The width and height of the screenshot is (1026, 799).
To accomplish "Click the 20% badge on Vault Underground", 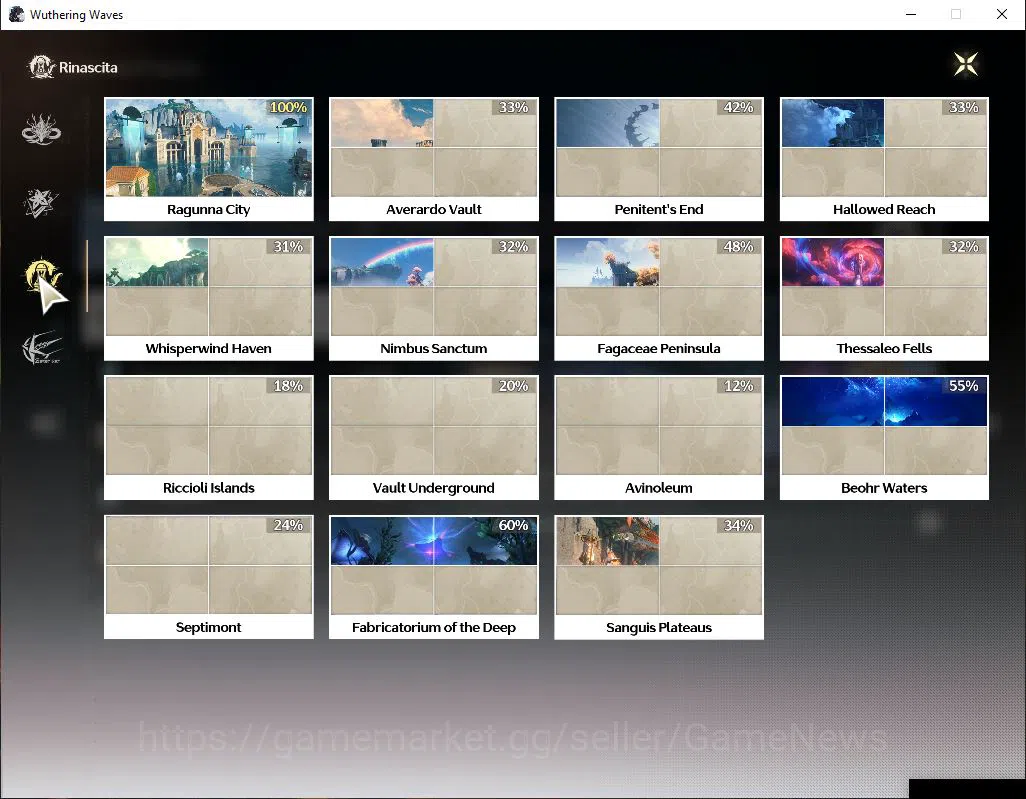I will point(514,386).
